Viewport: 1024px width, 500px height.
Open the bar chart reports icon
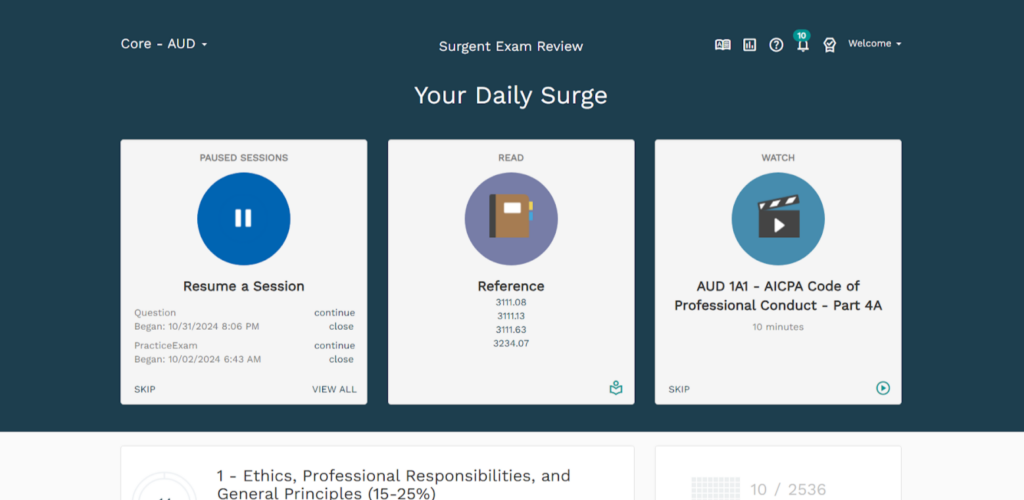[750, 45]
